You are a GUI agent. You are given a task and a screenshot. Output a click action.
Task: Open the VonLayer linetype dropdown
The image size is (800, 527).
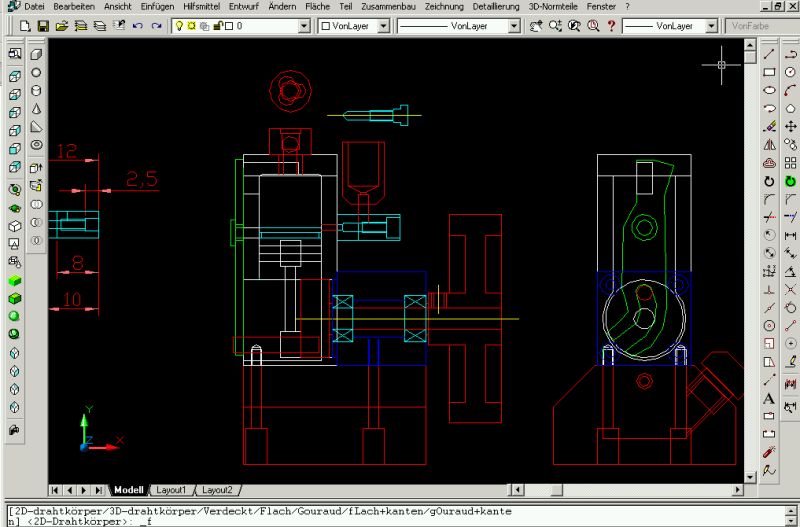pyautogui.click(x=514, y=26)
